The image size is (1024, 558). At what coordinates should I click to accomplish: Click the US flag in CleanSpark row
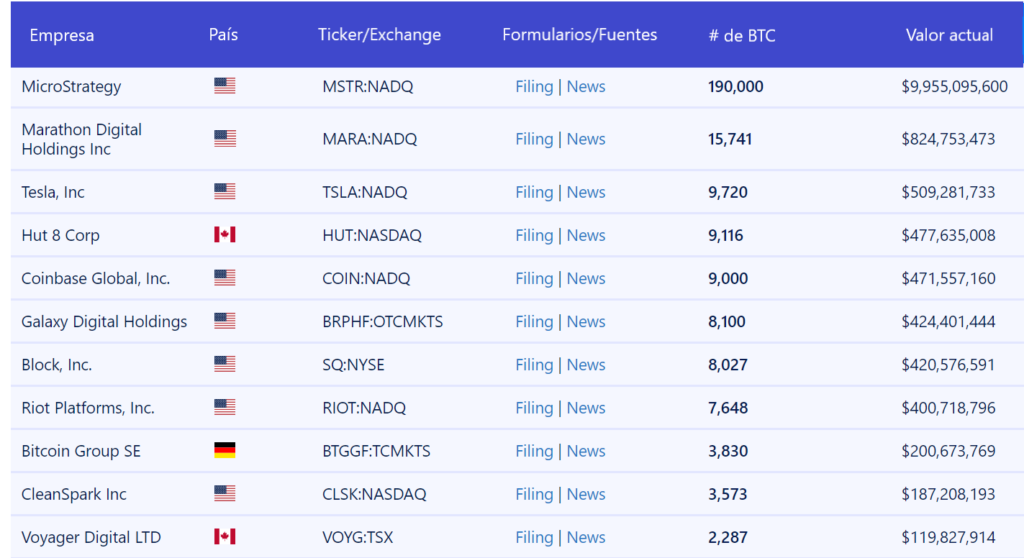pyautogui.click(x=225, y=493)
